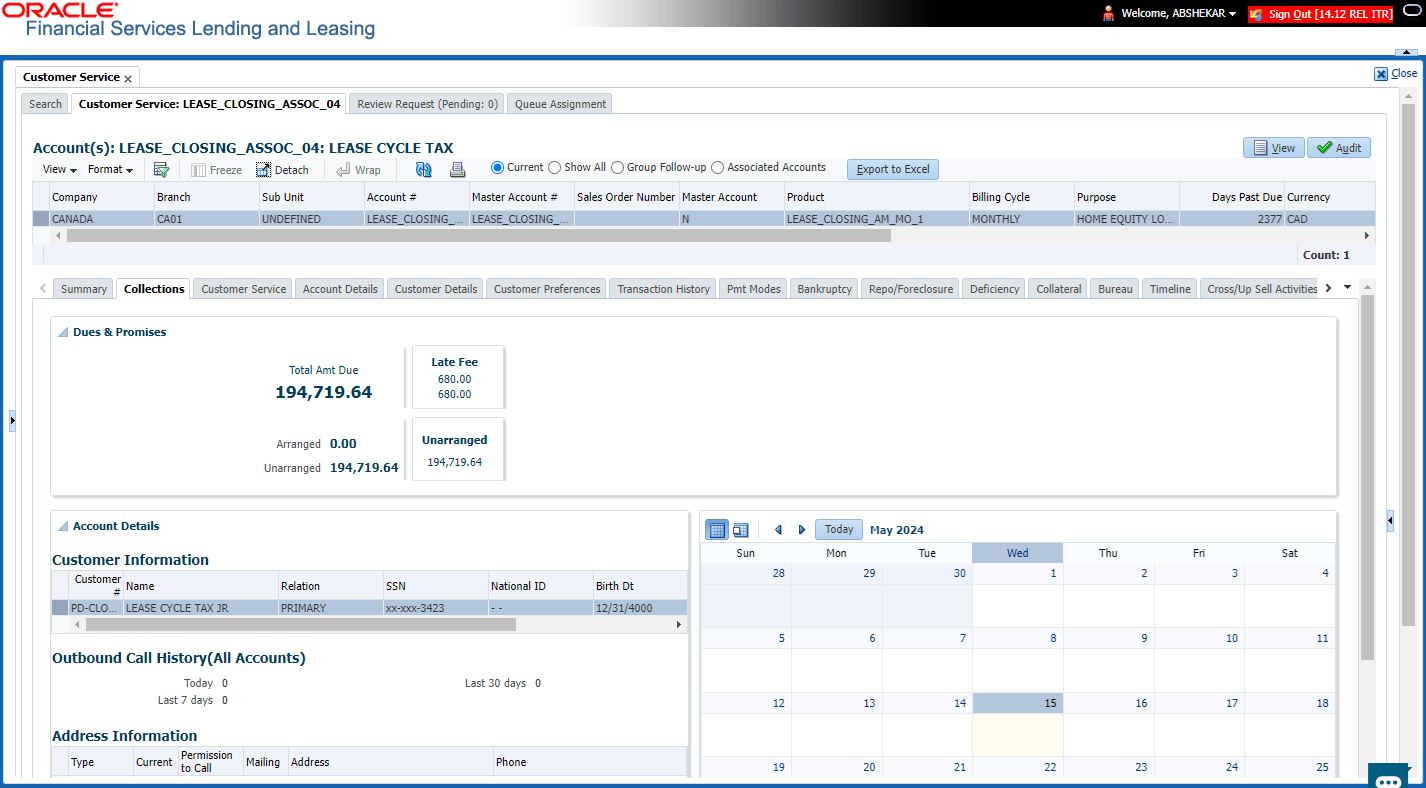Expand the left side panel splitter arrow
1426x788 pixels.
pos(12,420)
